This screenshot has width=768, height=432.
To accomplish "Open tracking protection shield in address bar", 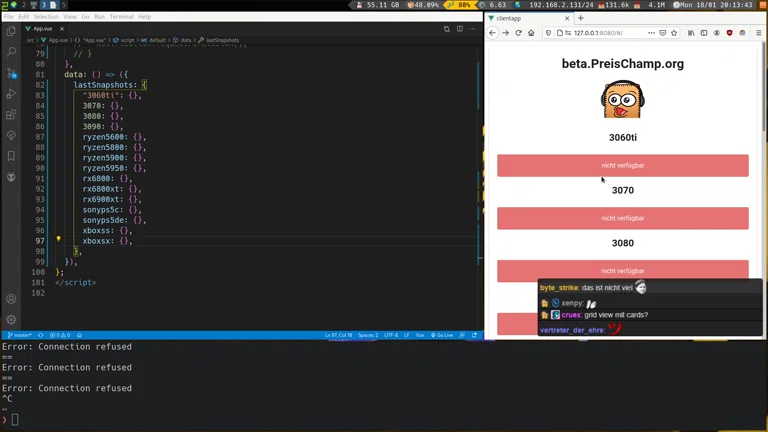I will point(548,33).
